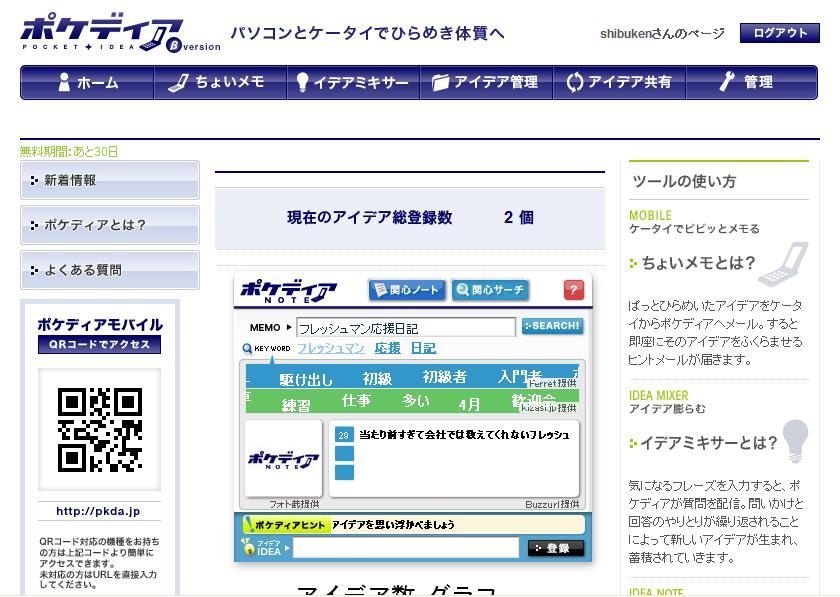Click the 関心ノート button
This screenshot has height=597, width=840.
407,290
